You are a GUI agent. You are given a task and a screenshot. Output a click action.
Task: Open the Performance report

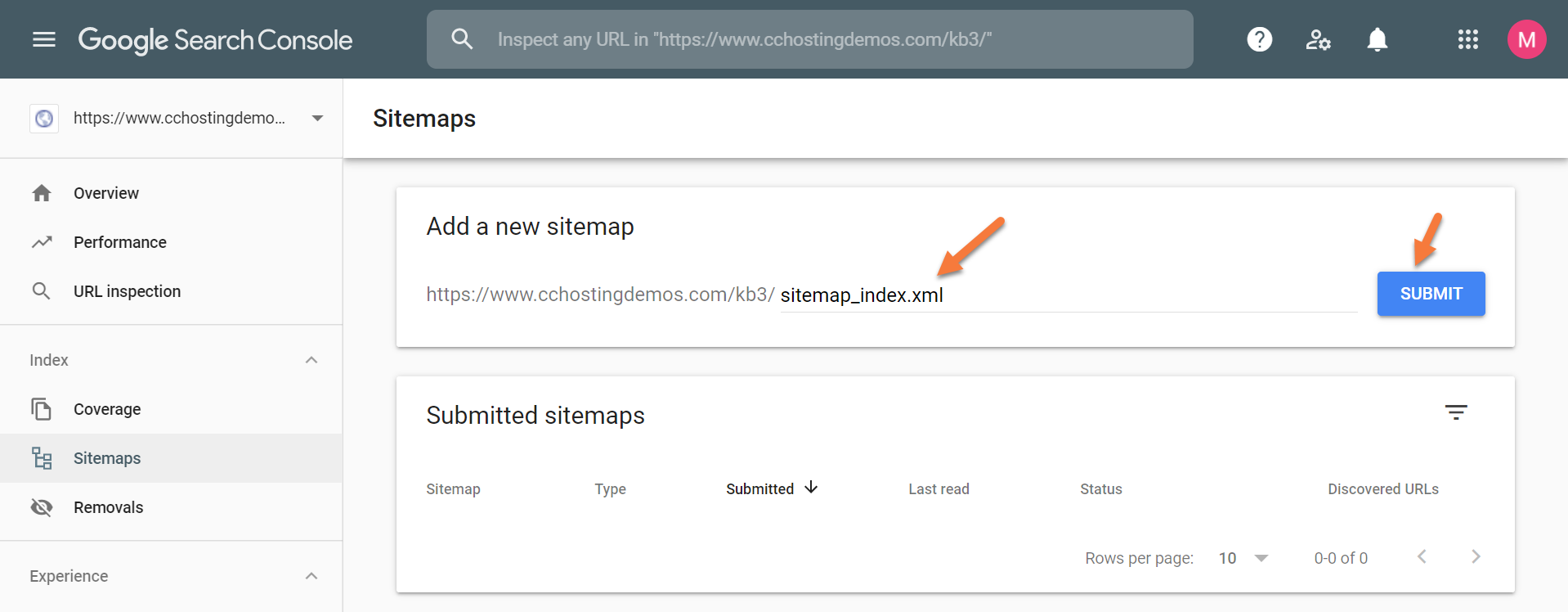(119, 242)
